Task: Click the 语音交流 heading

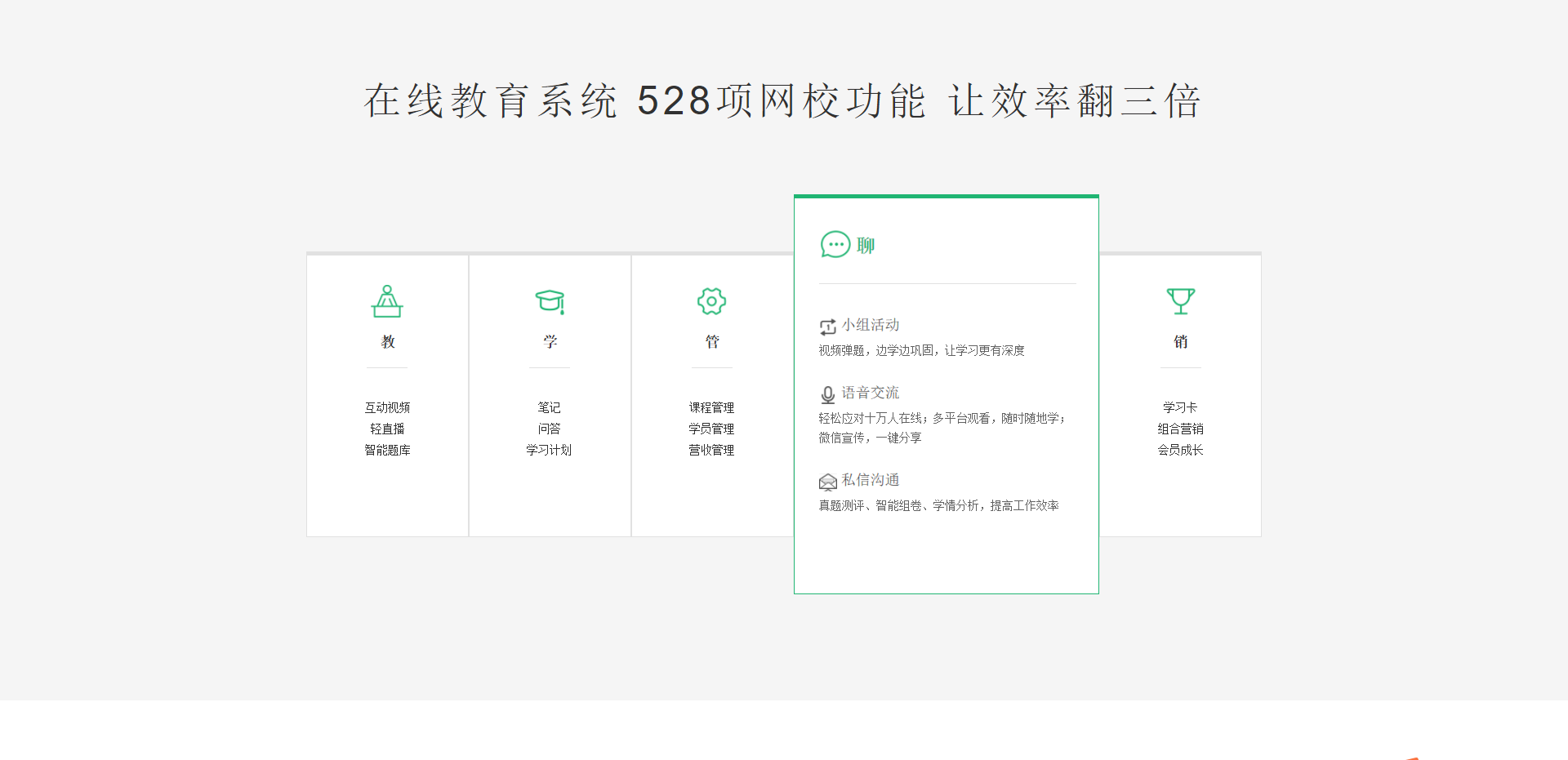Action: (871, 393)
